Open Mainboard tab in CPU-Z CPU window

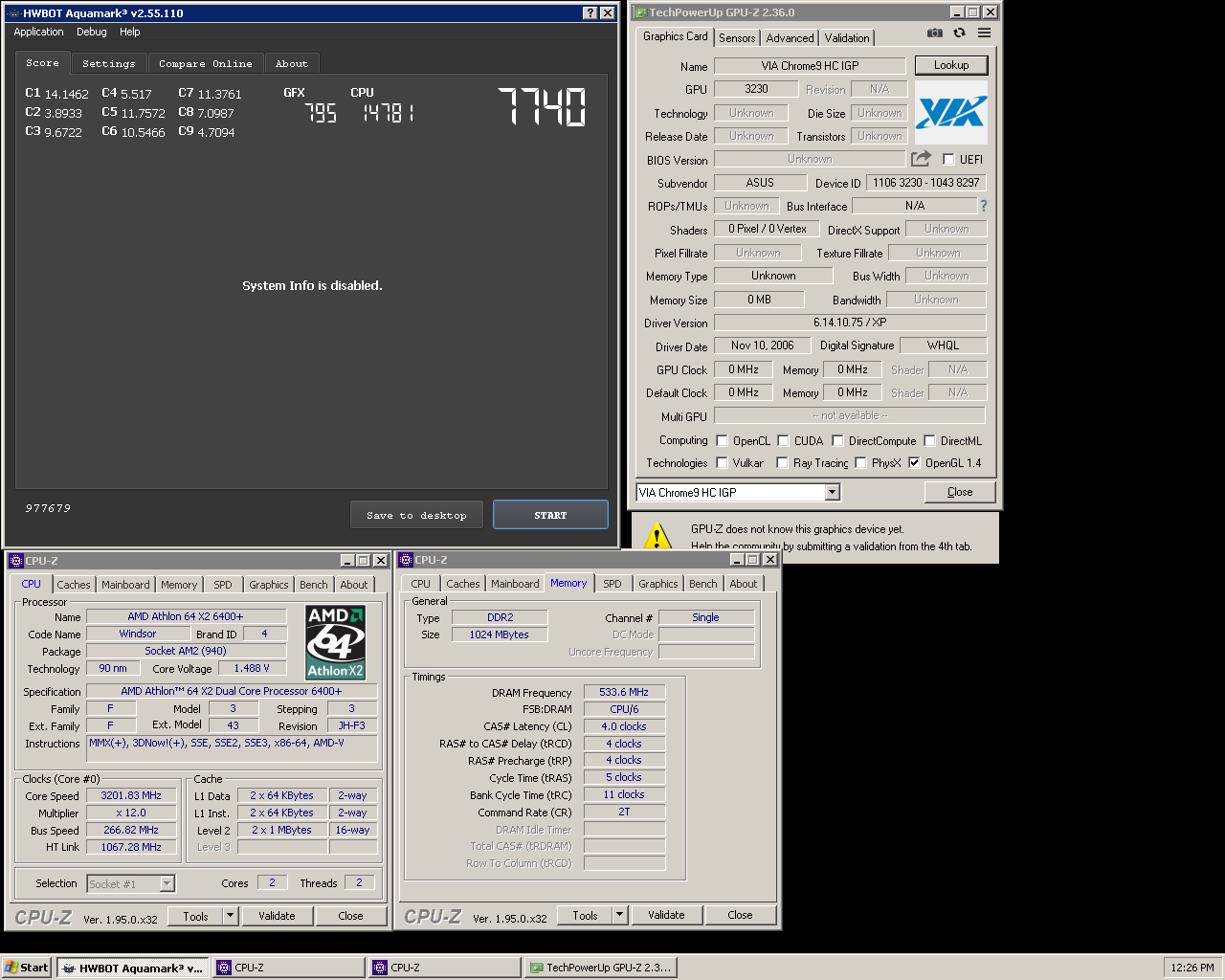pos(125,585)
